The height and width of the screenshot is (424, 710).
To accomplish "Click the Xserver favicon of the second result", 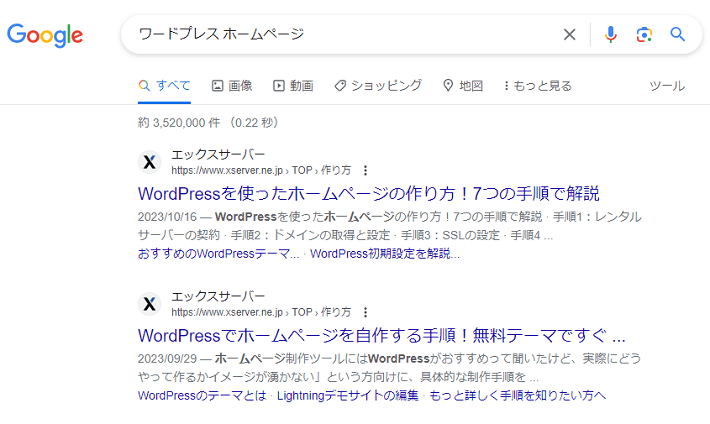I will click(x=149, y=304).
